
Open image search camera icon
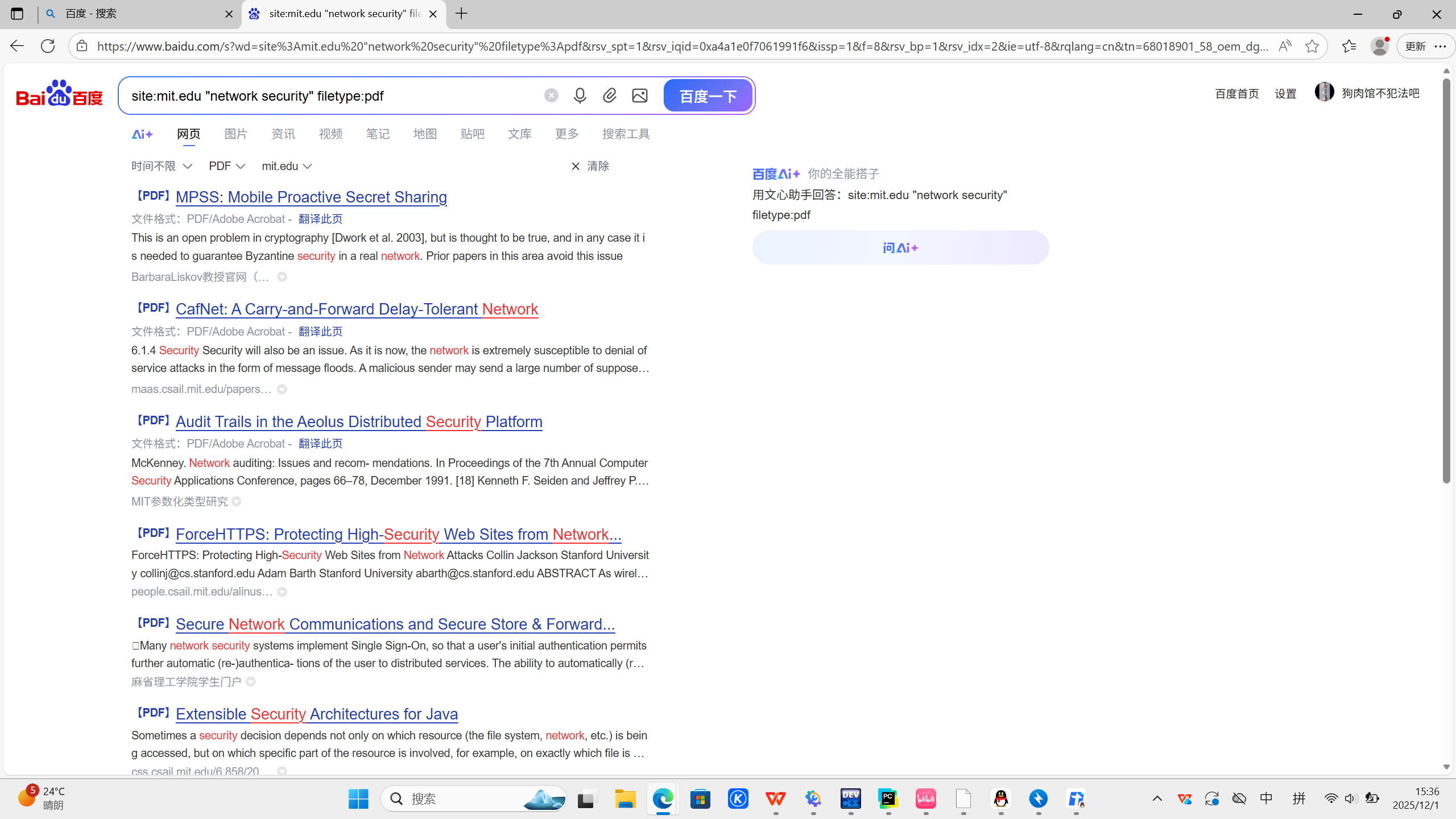point(640,96)
